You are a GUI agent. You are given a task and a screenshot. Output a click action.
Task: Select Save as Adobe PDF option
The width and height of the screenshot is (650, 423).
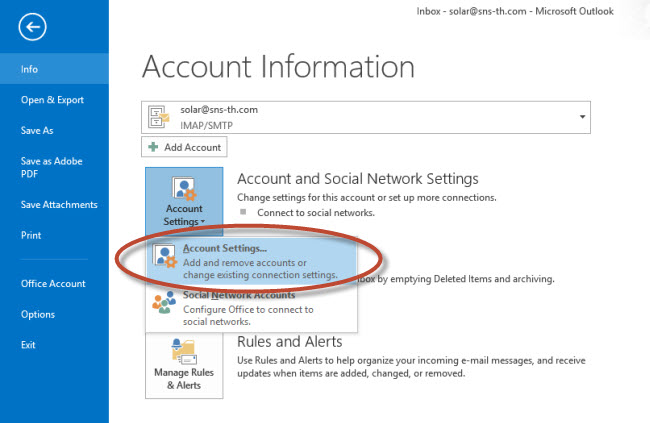pos(54,167)
